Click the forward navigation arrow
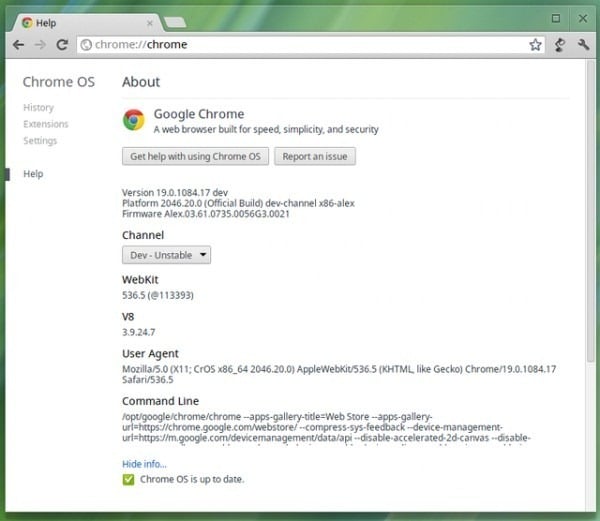Viewport: 600px width, 521px height. pyautogui.click(x=40, y=45)
